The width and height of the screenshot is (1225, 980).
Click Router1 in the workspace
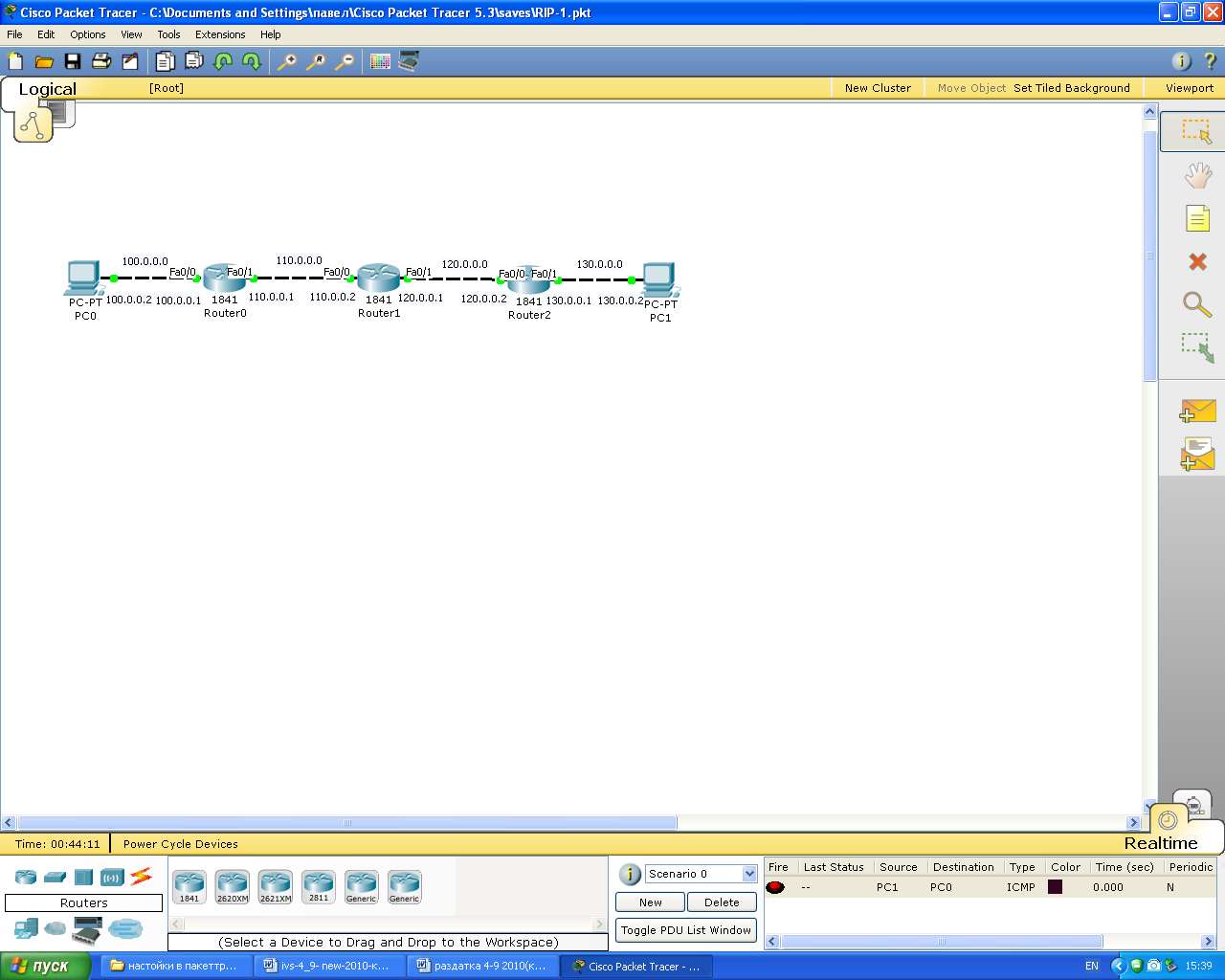tap(378, 278)
